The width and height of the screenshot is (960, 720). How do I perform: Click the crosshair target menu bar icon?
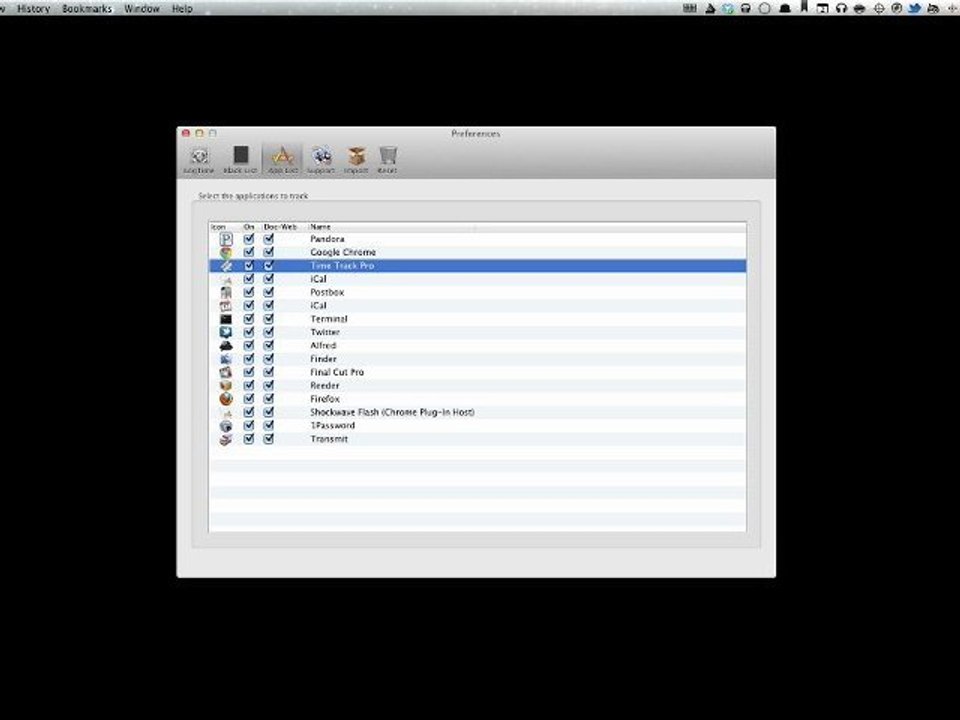tap(879, 8)
